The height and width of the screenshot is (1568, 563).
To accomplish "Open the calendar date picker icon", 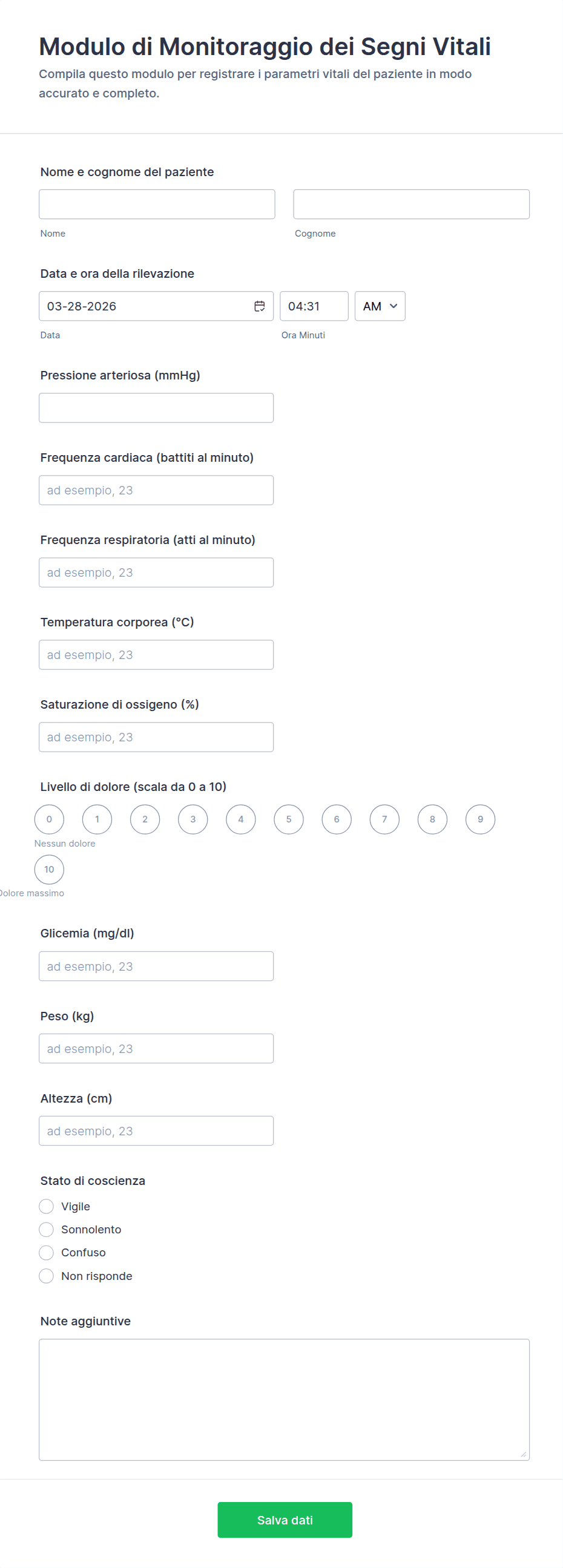I will point(259,306).
